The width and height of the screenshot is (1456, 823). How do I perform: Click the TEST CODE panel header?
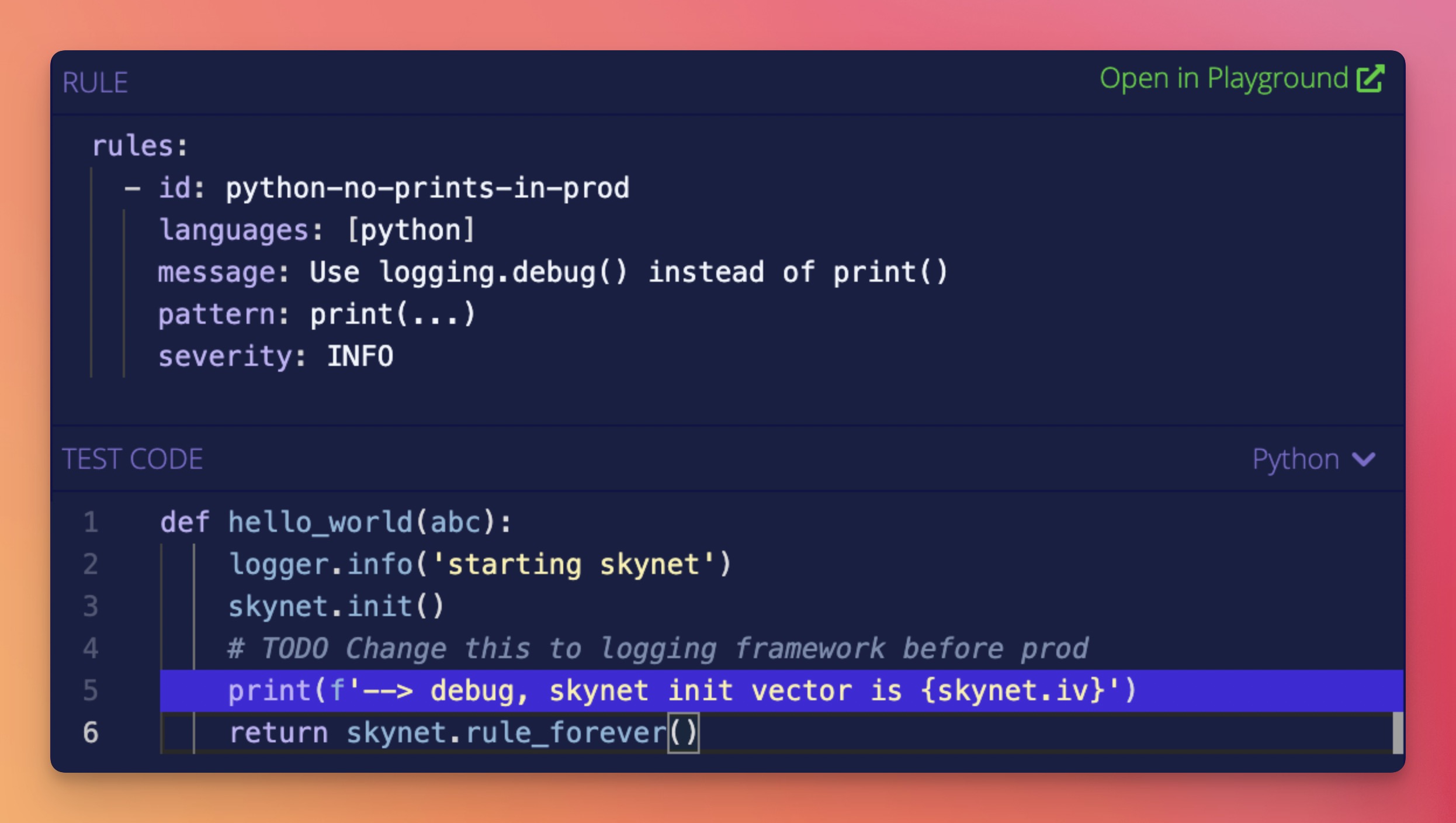(133, 459)
